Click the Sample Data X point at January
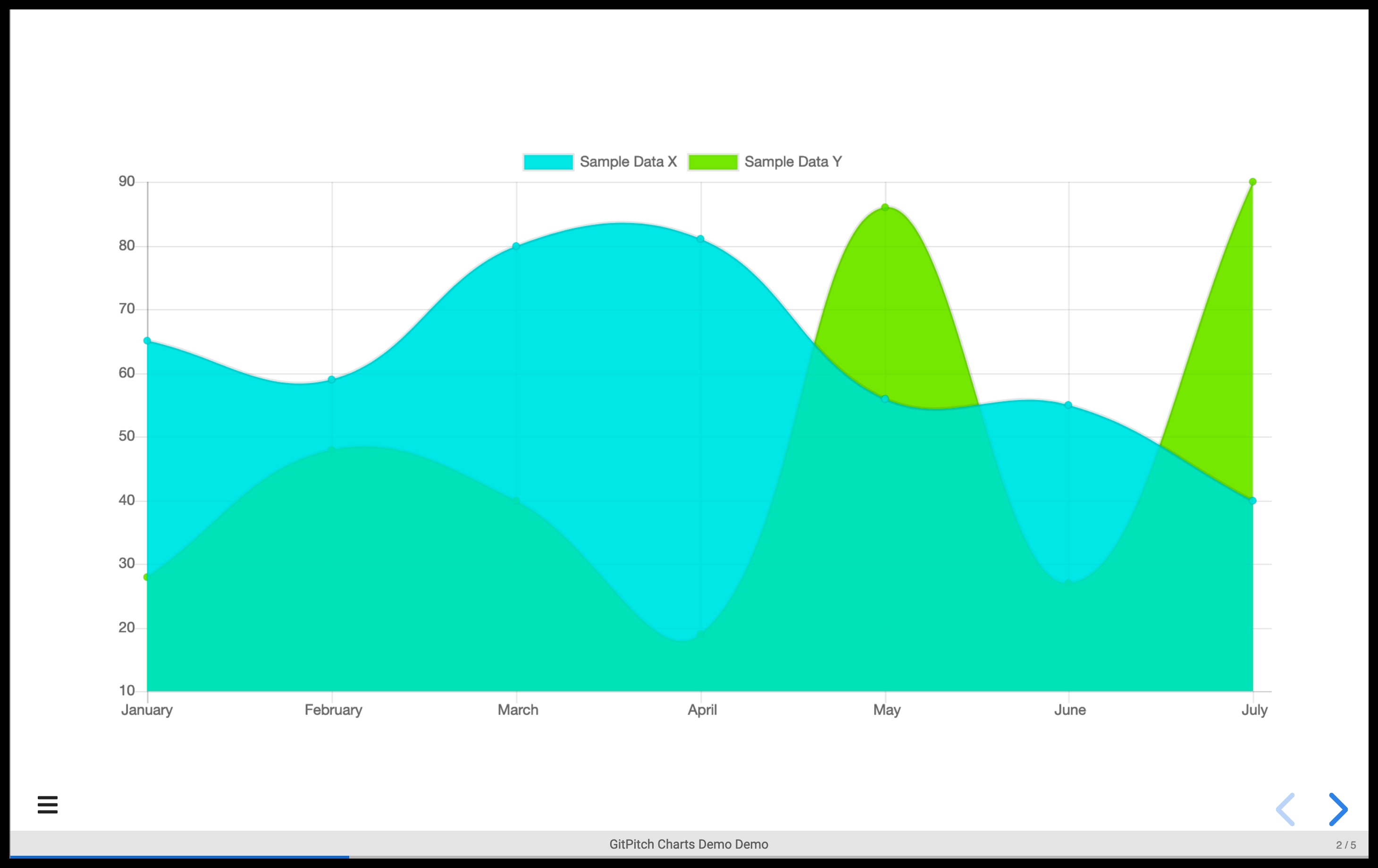 (x=147, y=341)
